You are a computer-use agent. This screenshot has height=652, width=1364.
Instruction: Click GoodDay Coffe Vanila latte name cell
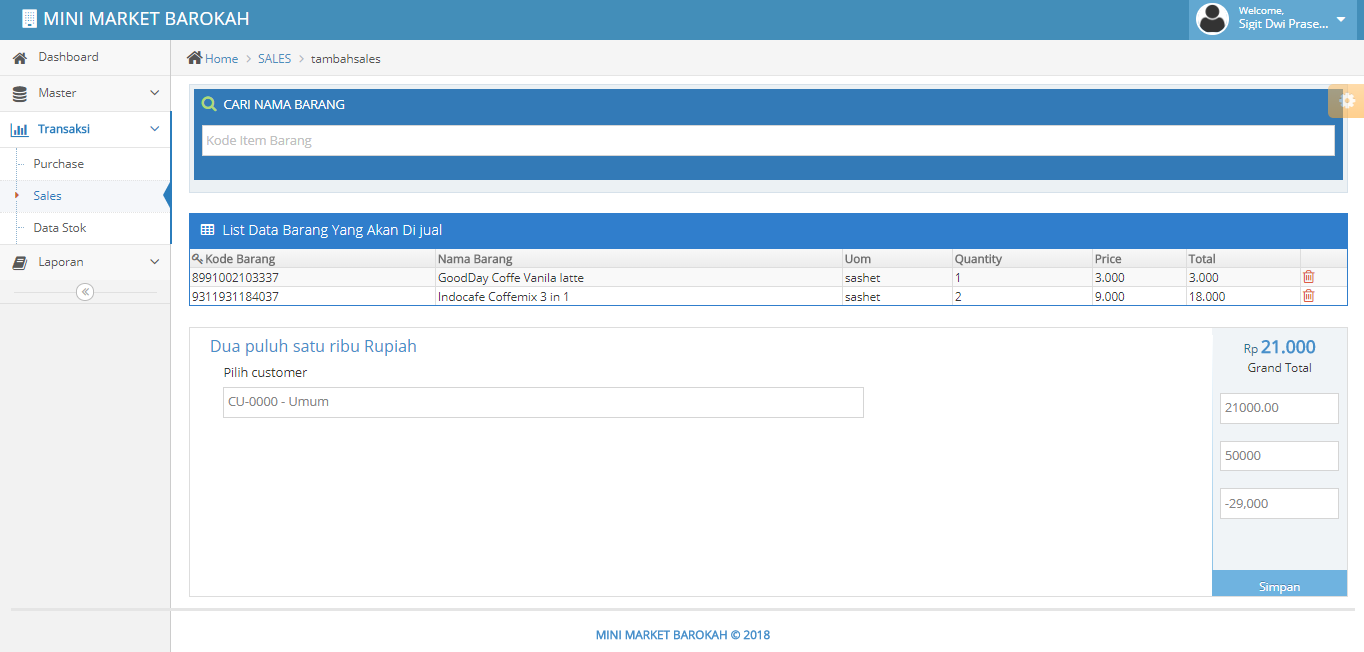coord(639,277)
